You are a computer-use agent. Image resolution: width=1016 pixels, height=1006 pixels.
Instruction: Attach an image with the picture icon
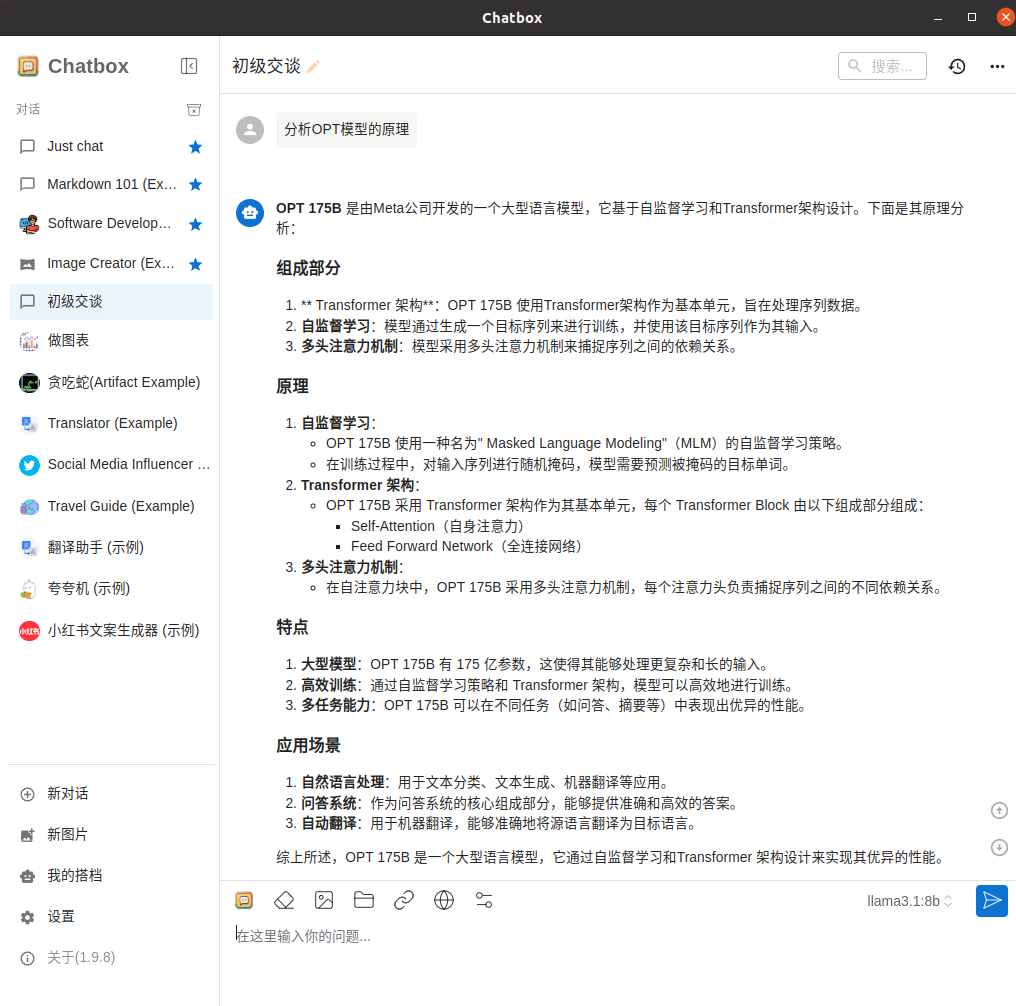click(x=324, y=900)
